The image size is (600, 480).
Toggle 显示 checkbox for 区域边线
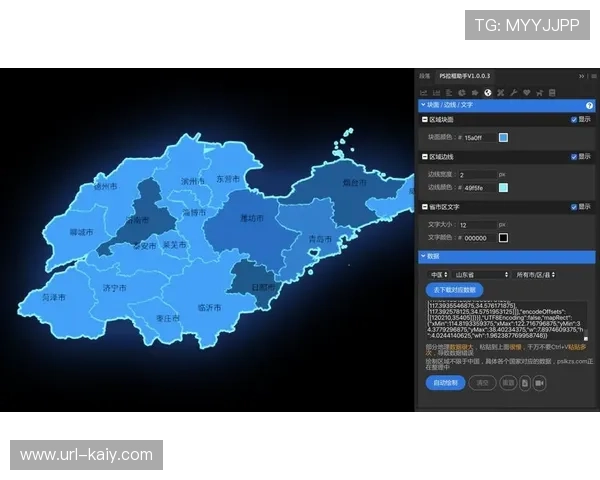574,157
